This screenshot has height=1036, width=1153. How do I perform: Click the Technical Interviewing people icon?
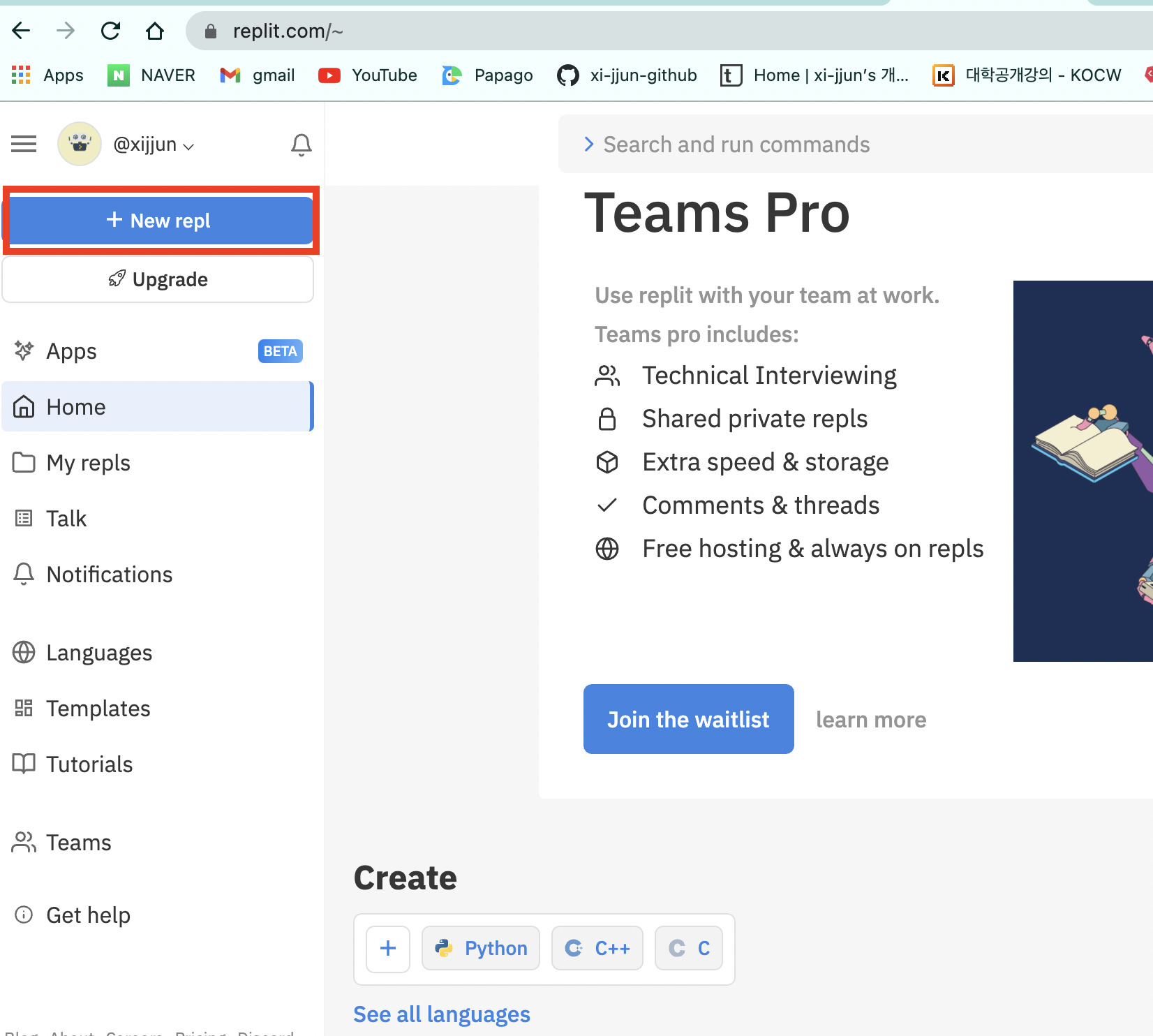607,376
